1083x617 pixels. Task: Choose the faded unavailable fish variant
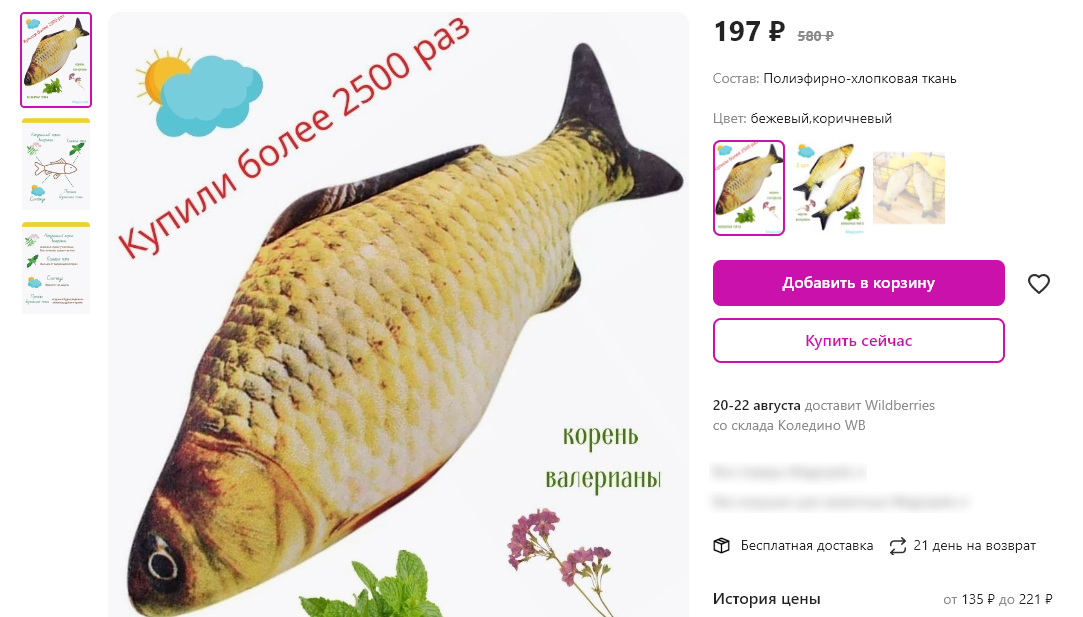pyautogui.click(x=909, y=188)
